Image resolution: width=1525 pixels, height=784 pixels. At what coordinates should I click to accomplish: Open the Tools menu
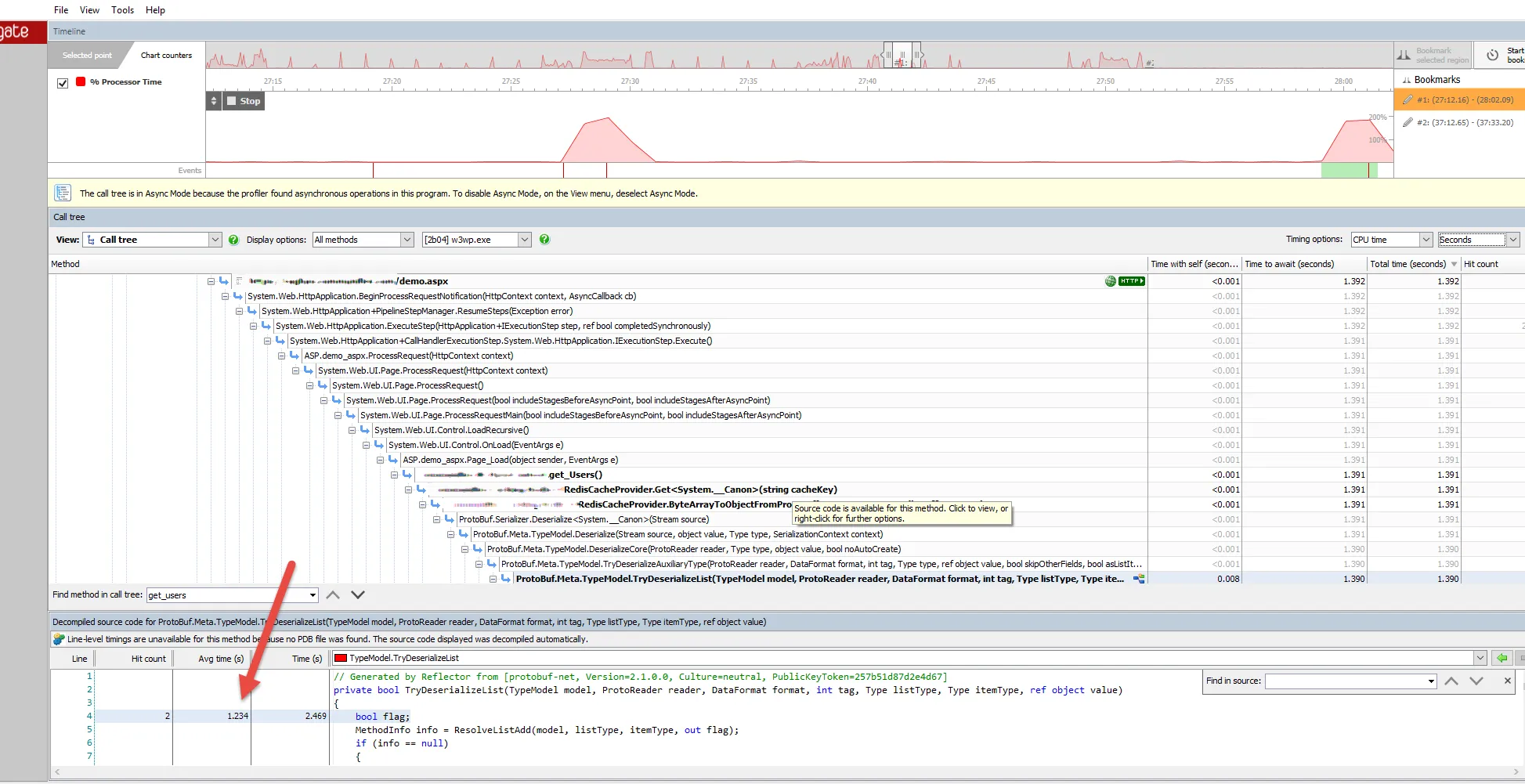click(122, 10)
